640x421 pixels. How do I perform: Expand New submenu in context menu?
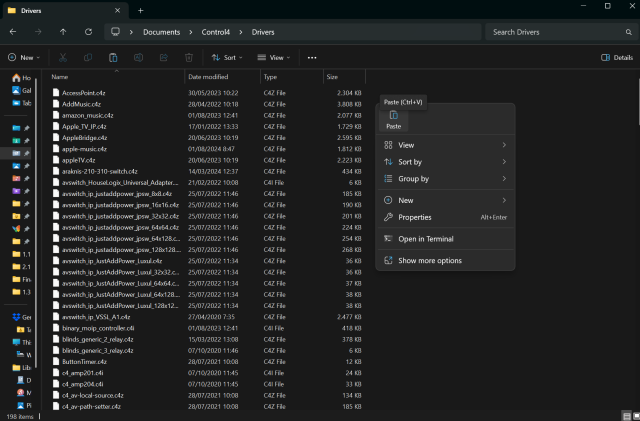click(x=504, y=200)
